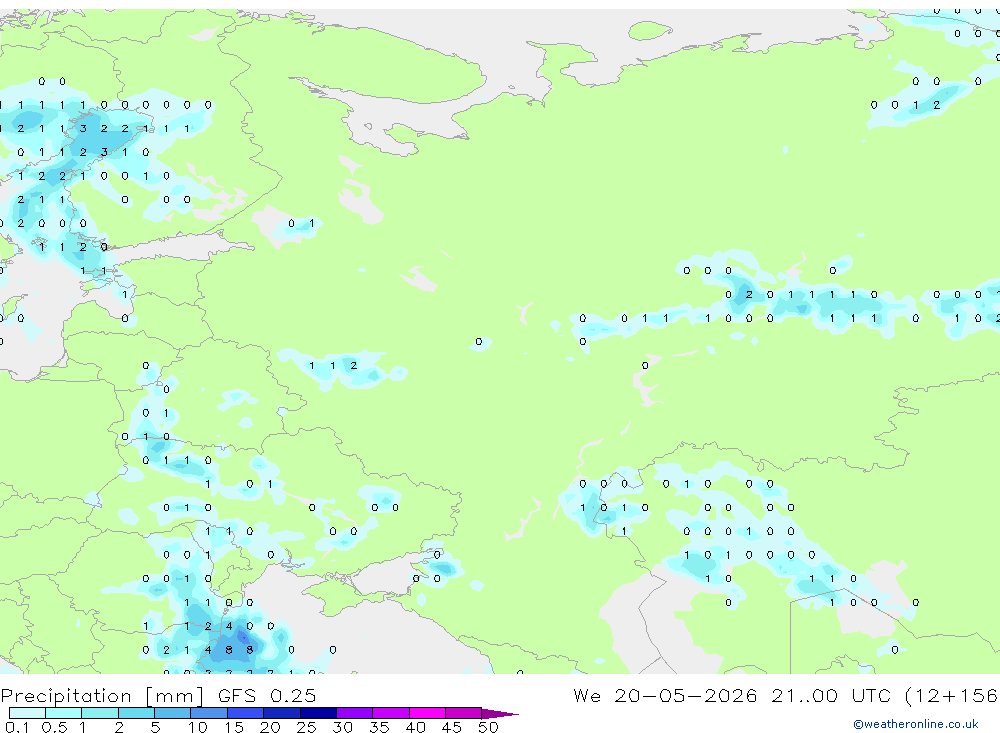The width and height of the screenshot is (1000, 733).
Task: Select the 20–25 mm dark blue legend swatch
Action: coord(282,713)
